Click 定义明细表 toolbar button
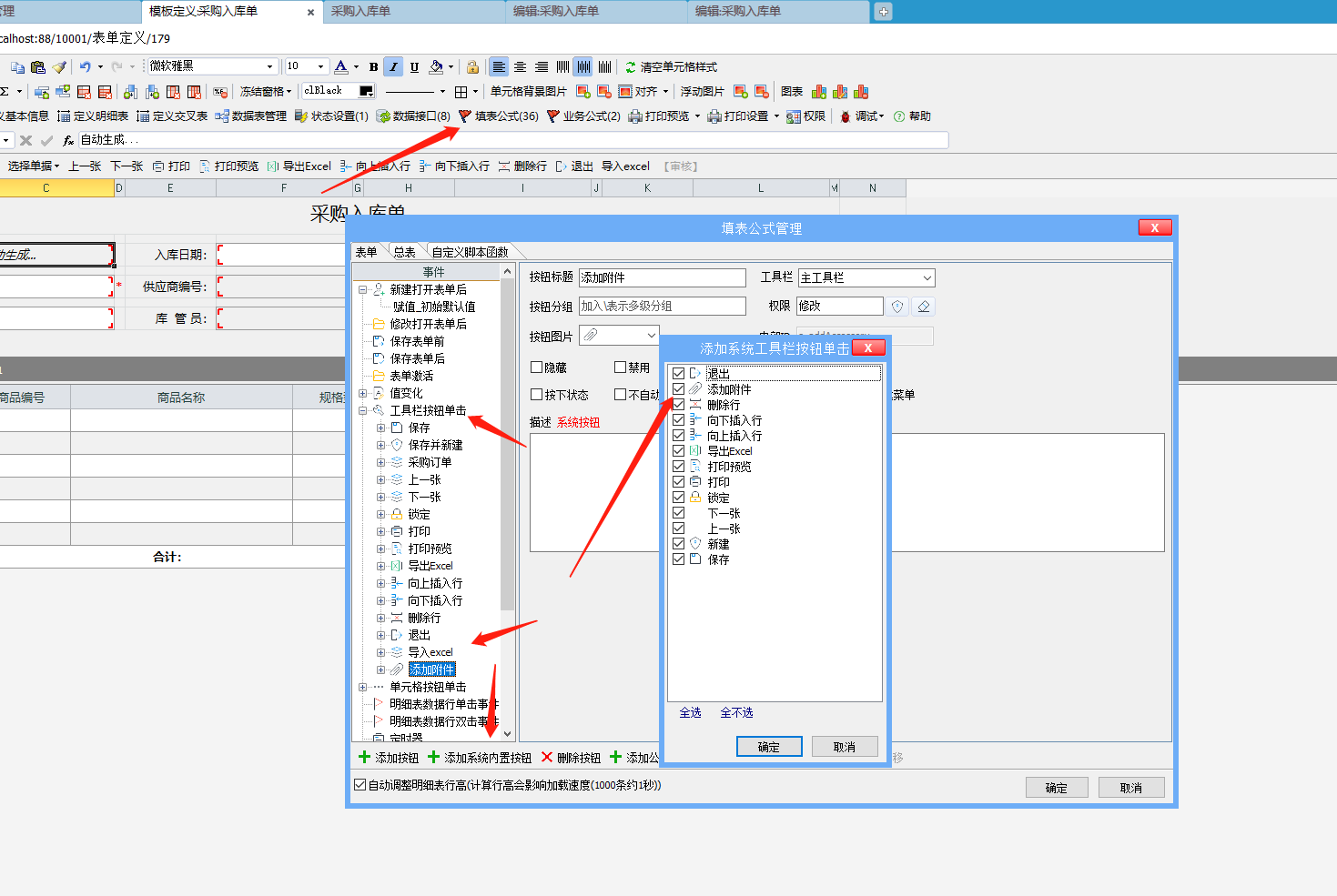This screenshot has height=896, width=1337. click(x=93, y=116)
